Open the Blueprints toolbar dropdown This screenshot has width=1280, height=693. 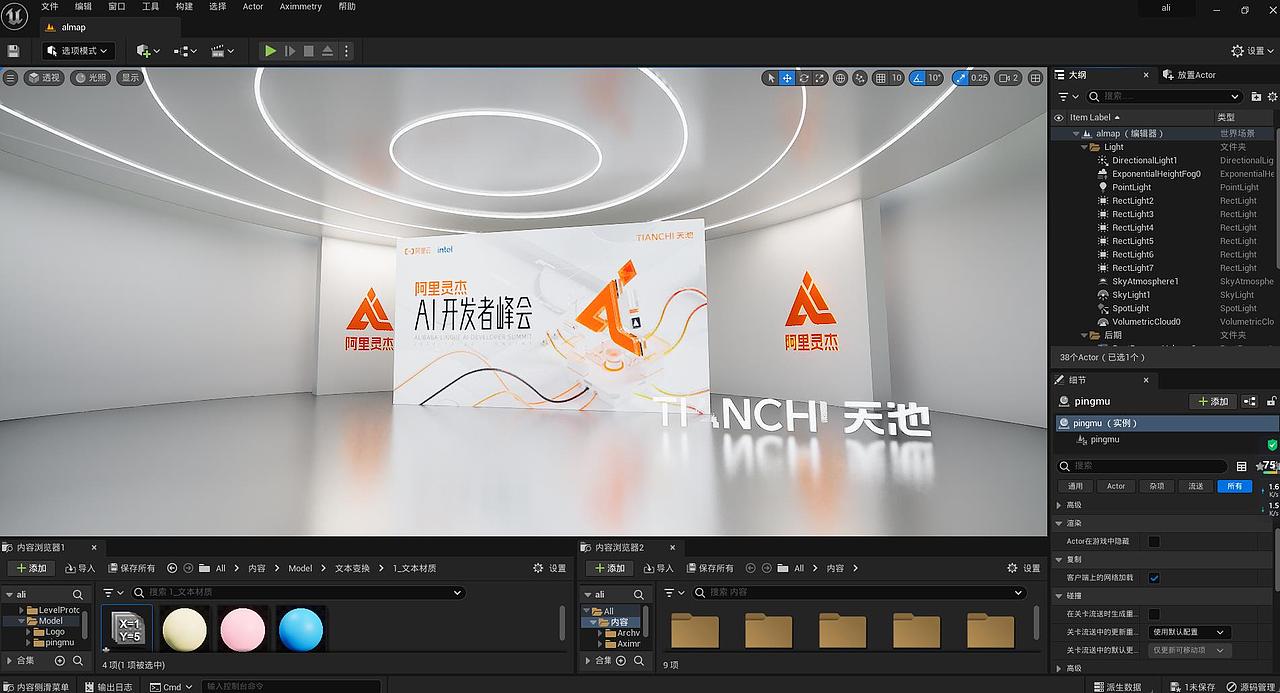coord(186,50)
